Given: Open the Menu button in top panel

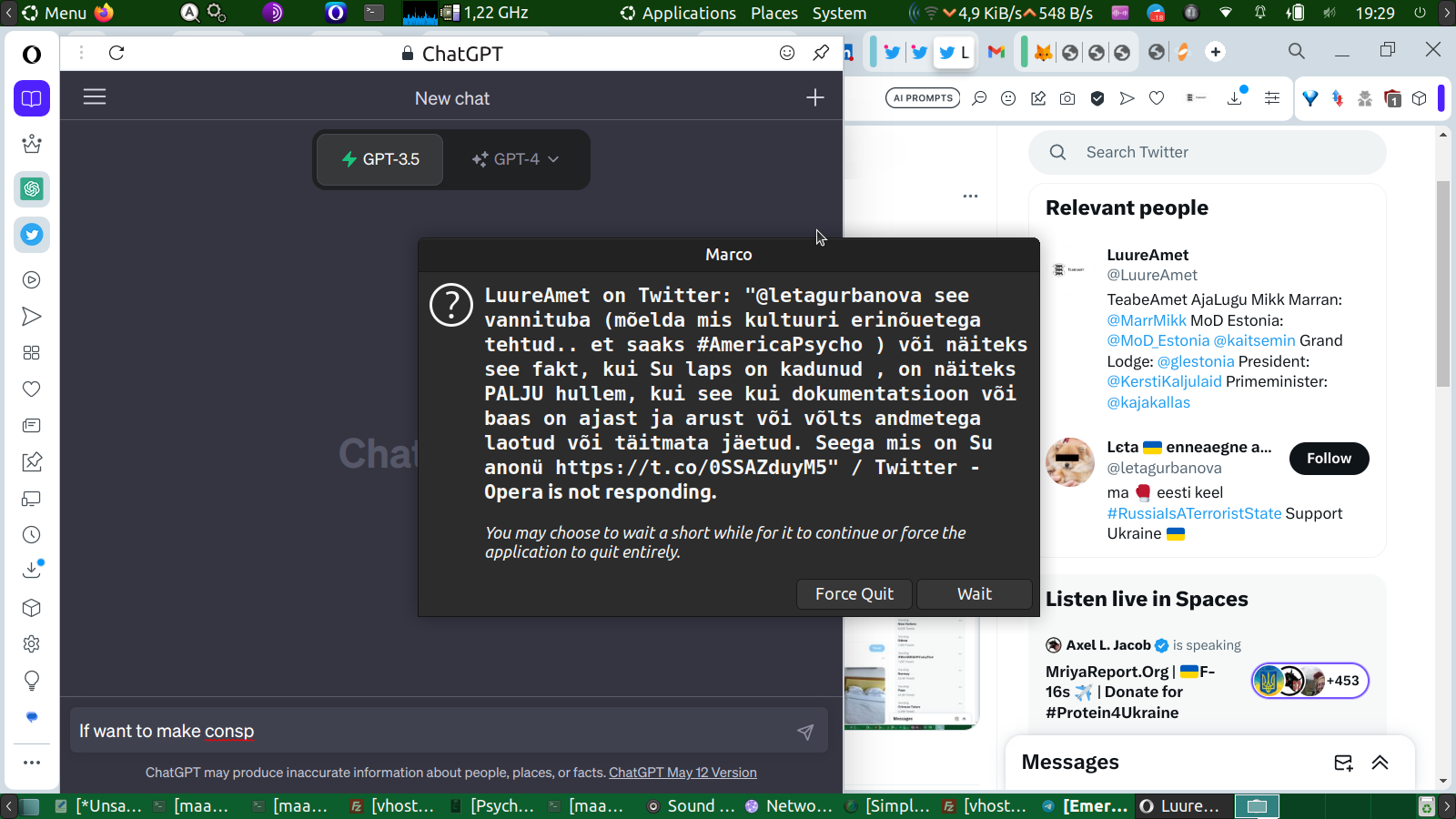Looking at the screenshot, I should [x=55, y=13].
